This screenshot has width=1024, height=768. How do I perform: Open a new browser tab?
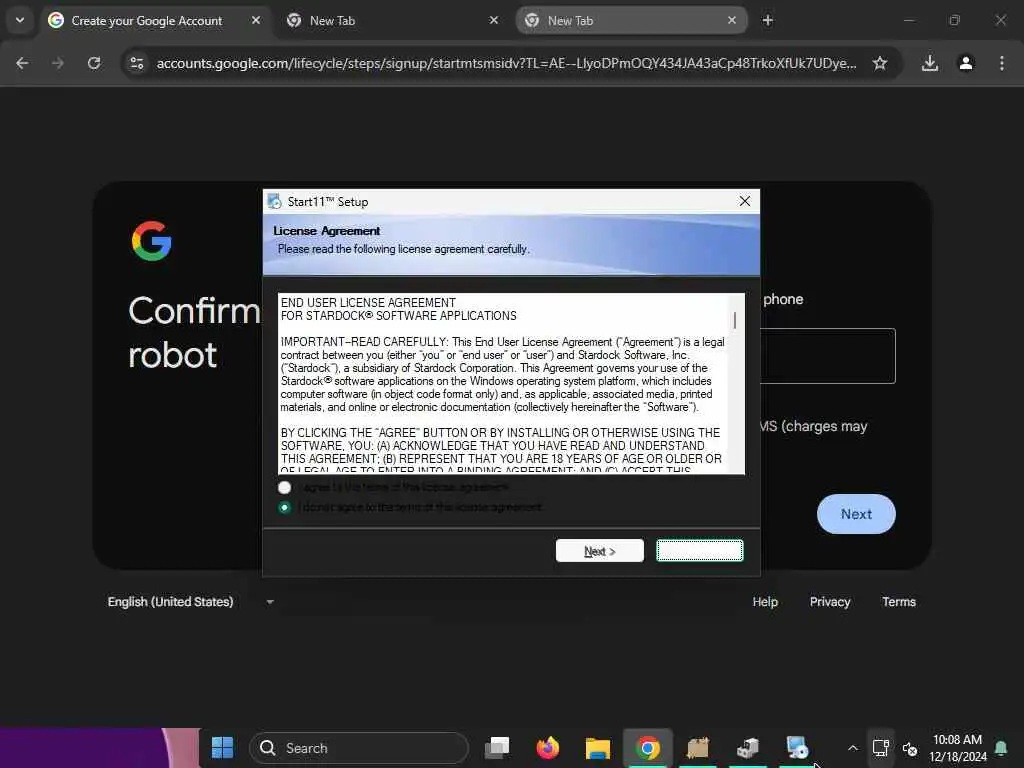pos(768,20)
